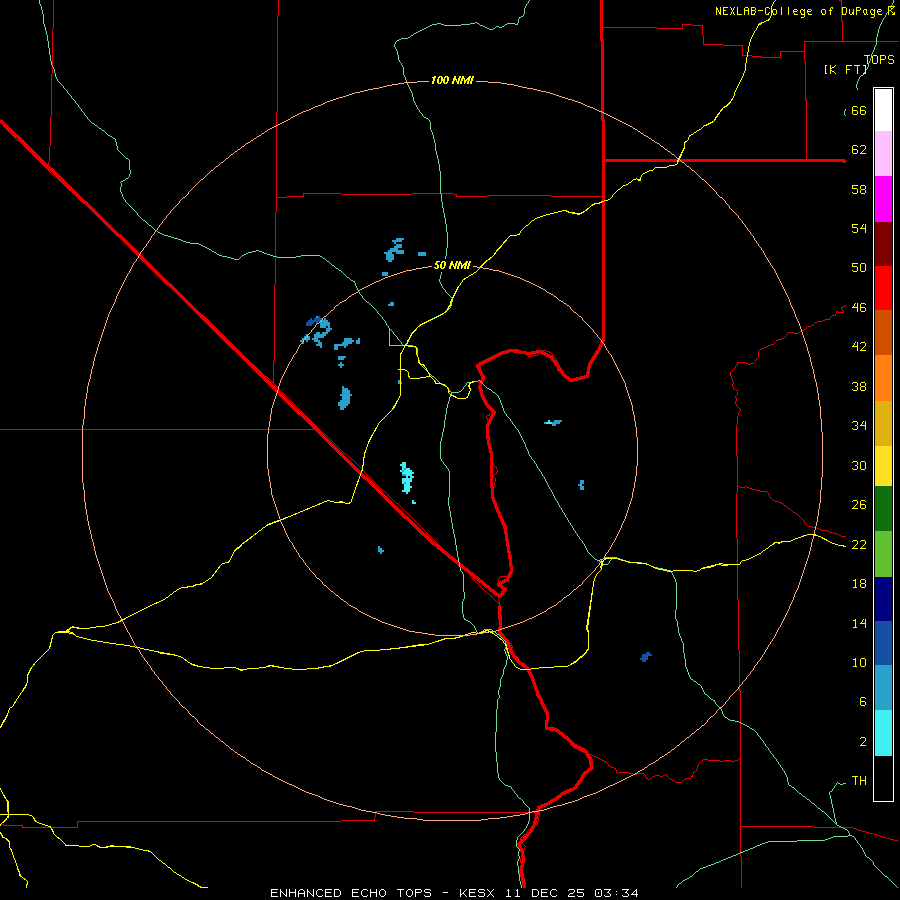
Task: Click the "34" legend value
Action: click(x=859, y=425)
